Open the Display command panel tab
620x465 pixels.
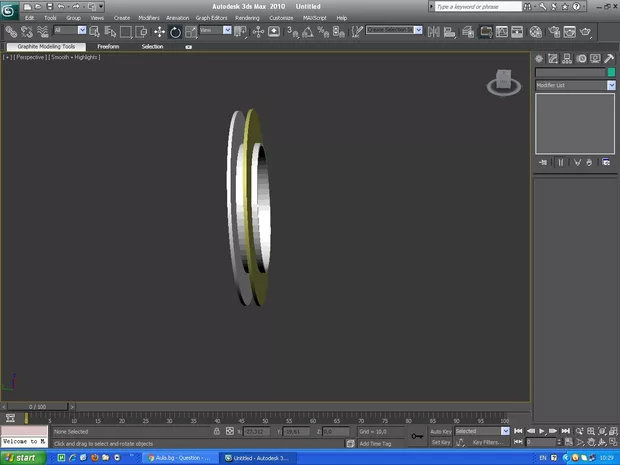tap(595, 59)
